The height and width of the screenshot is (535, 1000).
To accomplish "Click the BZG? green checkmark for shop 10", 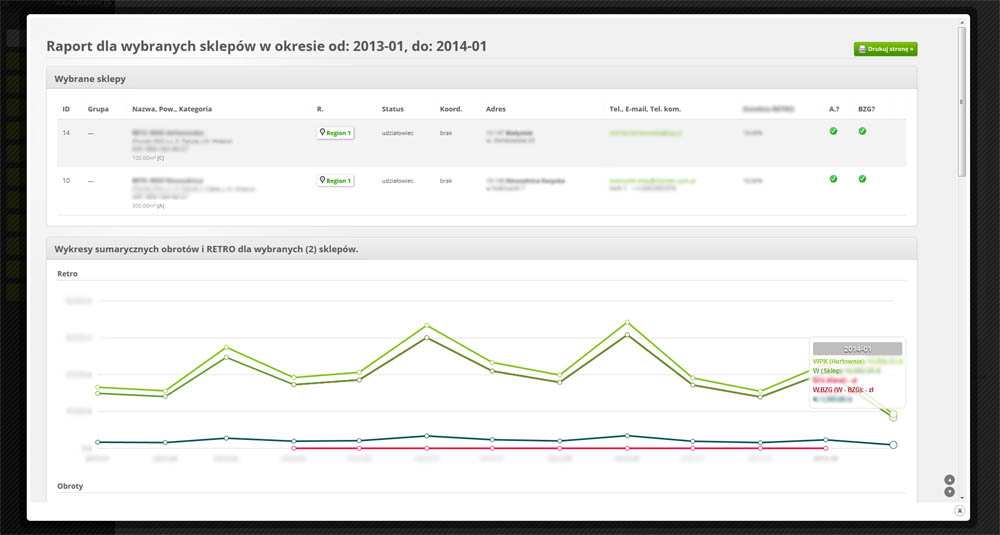I will coord(862,179).
